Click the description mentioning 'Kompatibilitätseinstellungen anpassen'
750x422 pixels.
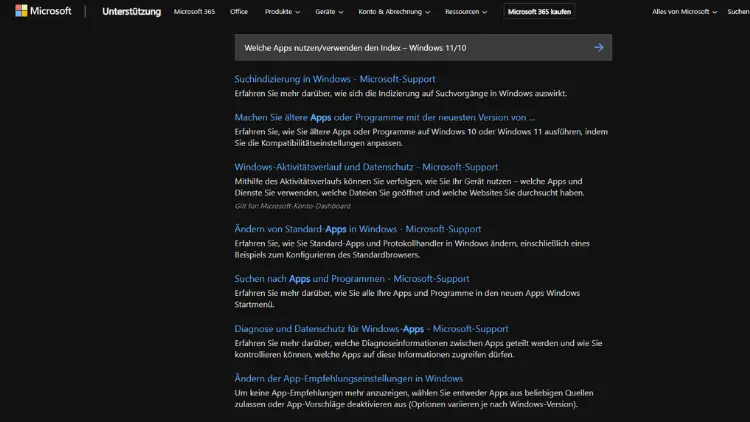421,137
